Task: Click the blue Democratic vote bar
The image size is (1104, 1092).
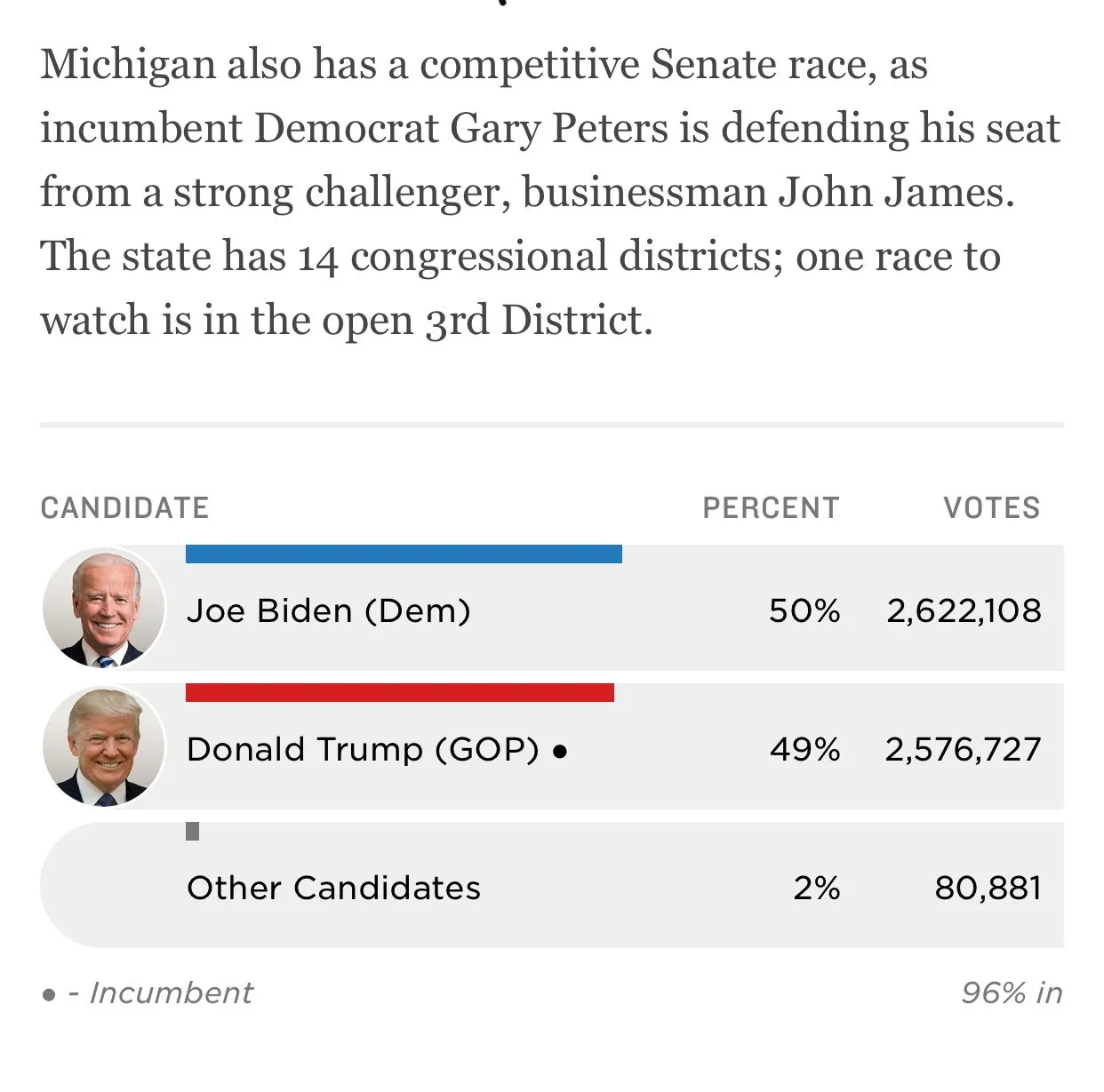Action: click(x=404, y=554)
